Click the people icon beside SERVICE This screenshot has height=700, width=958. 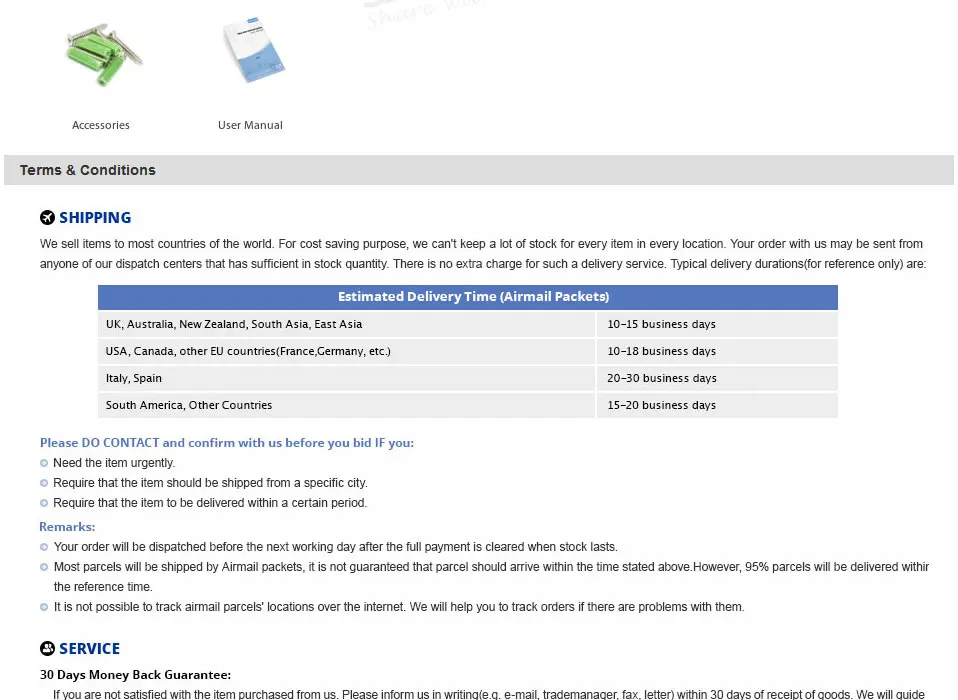(x=47, y=649)
